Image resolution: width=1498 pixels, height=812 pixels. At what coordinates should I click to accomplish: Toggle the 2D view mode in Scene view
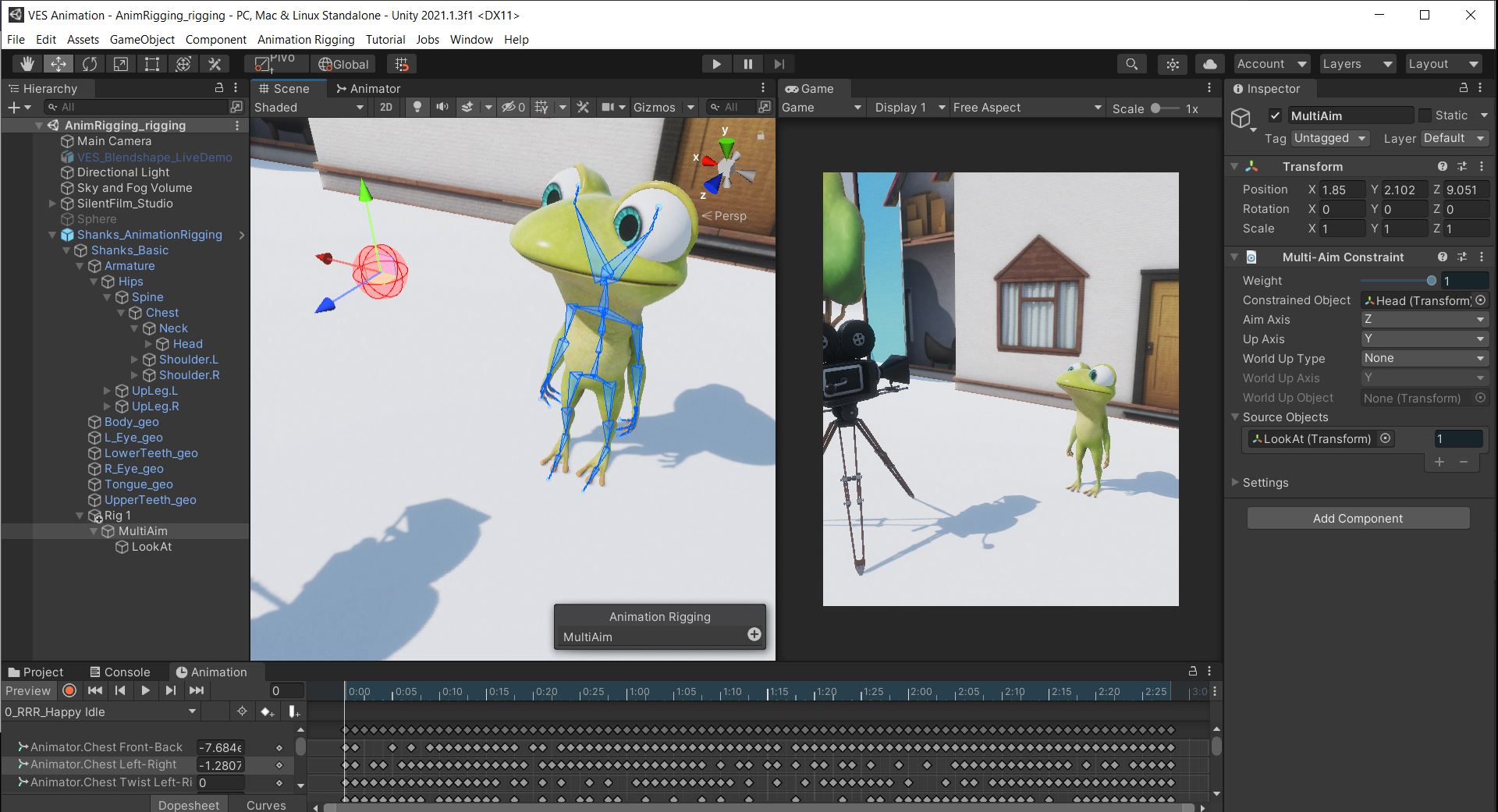386,107
